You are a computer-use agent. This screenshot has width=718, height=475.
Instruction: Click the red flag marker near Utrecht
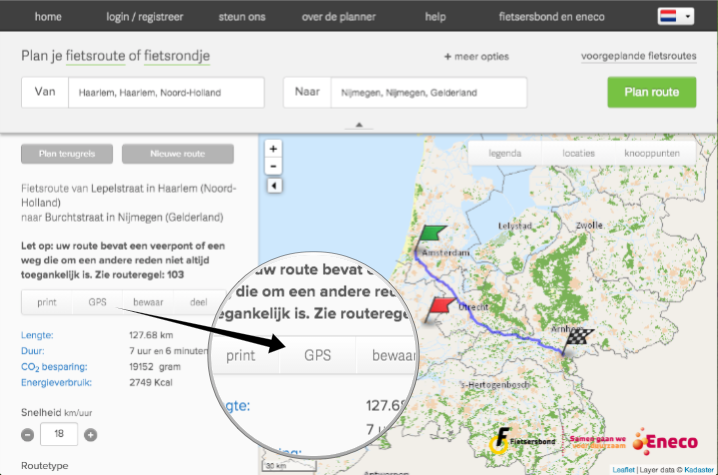[439, 307]
